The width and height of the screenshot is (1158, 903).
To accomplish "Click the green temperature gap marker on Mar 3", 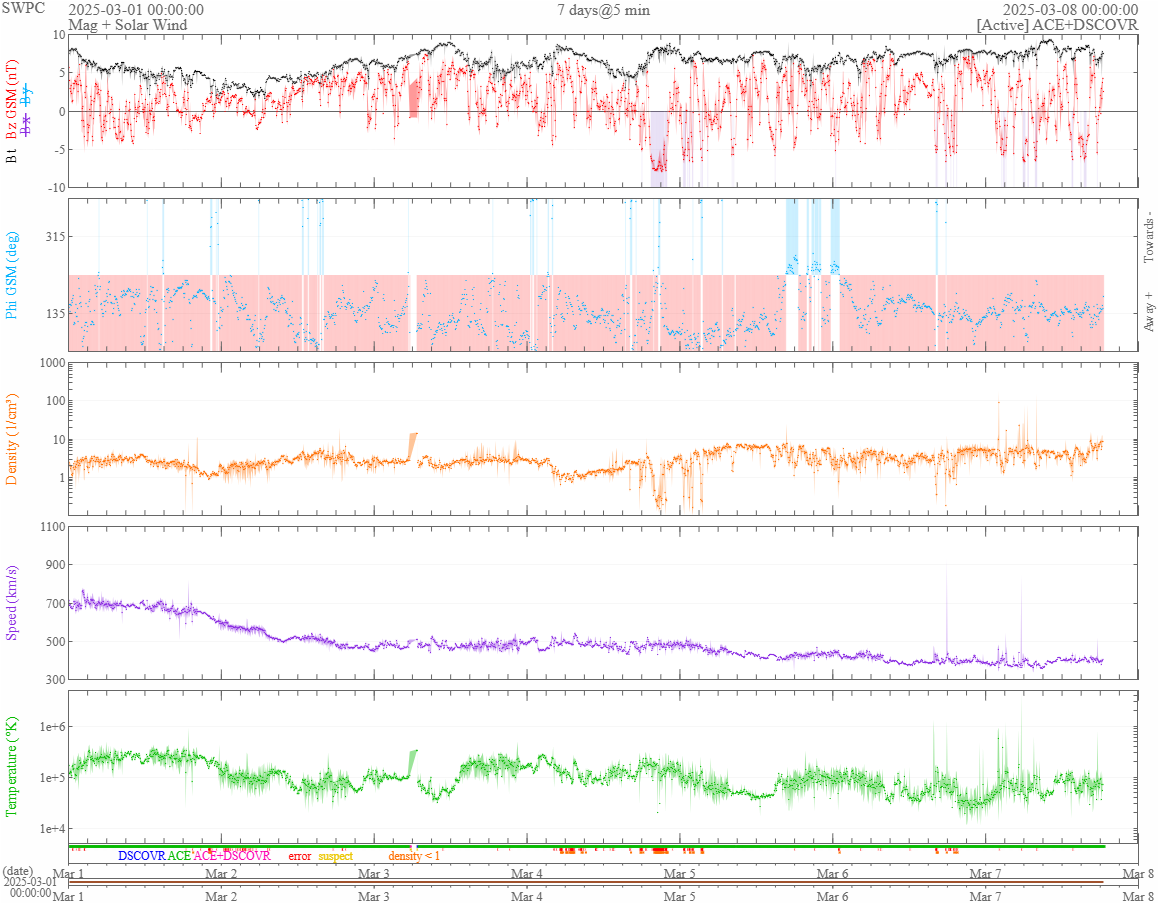I will [x=413, y=763].
